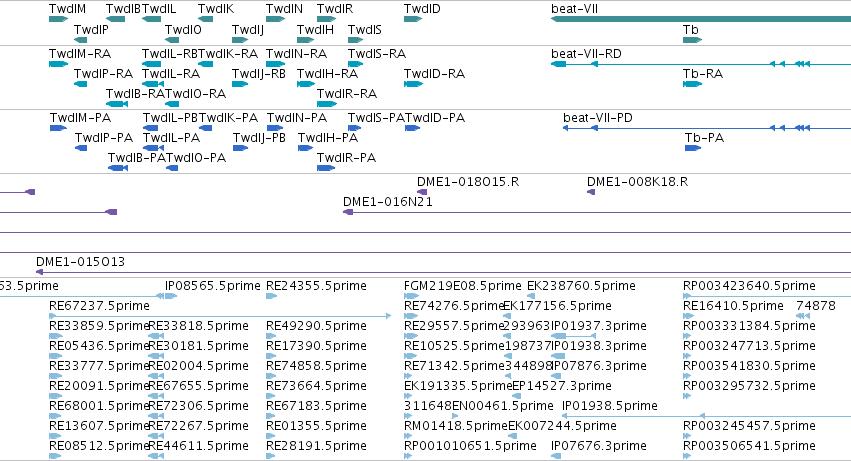This screenshot has width=851, height=461.
Task: Select the DME1-008K18.R clone
Action: (x=591, y=192)
